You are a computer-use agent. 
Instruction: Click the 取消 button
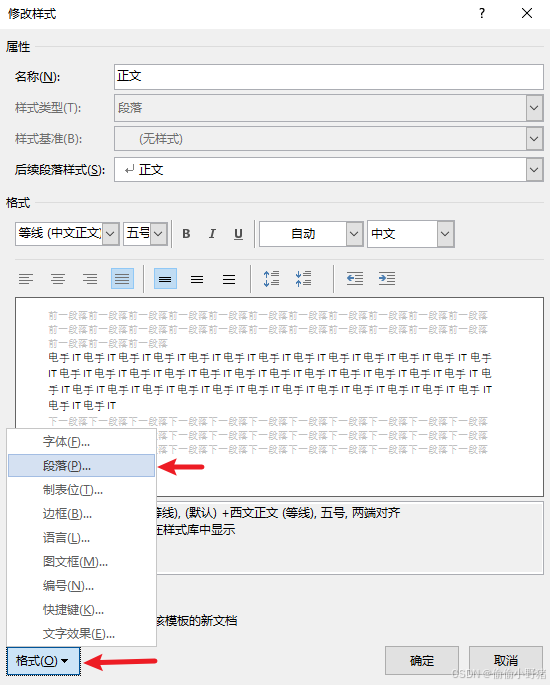click(x=505, y=661)
